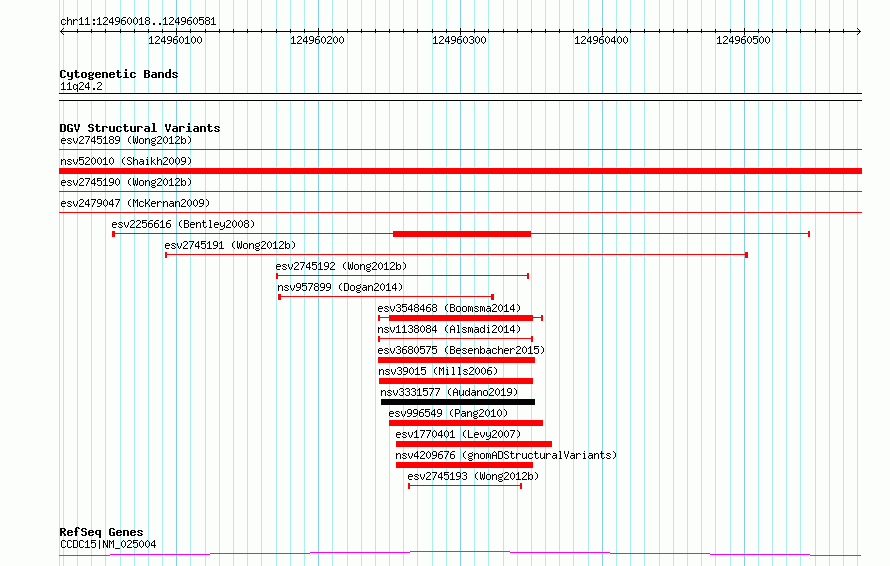The height and width of the screenshot is (566, 890).
Task: Click ruler position 124960300
Action: pyautogui.click(x=459, y=40)
